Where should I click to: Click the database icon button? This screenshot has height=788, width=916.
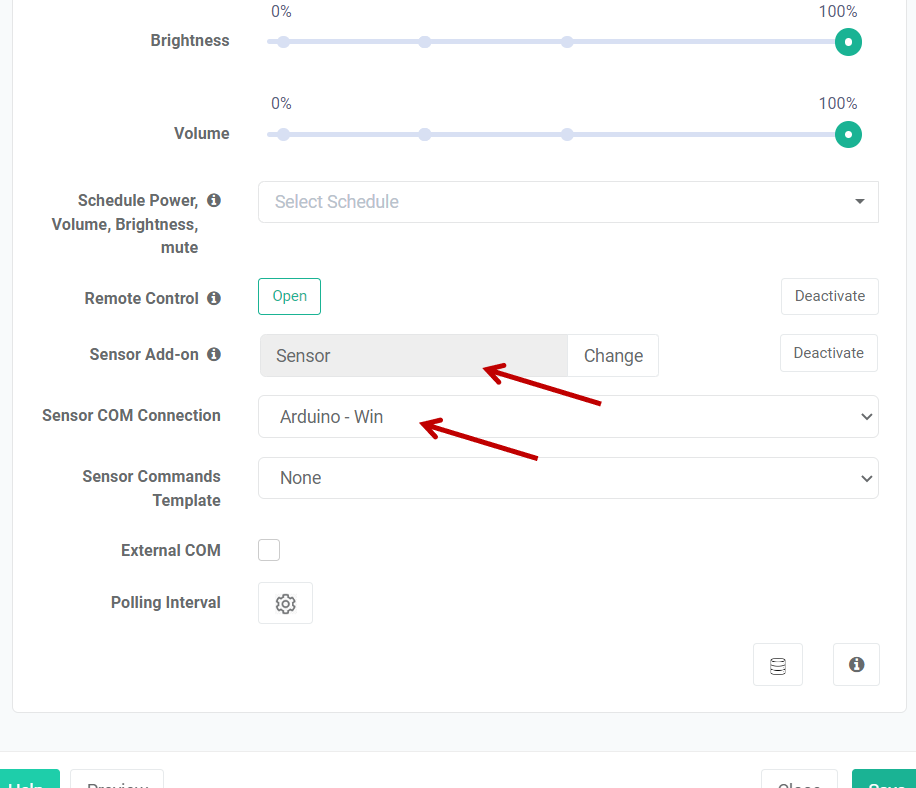(x=777, y=665)
